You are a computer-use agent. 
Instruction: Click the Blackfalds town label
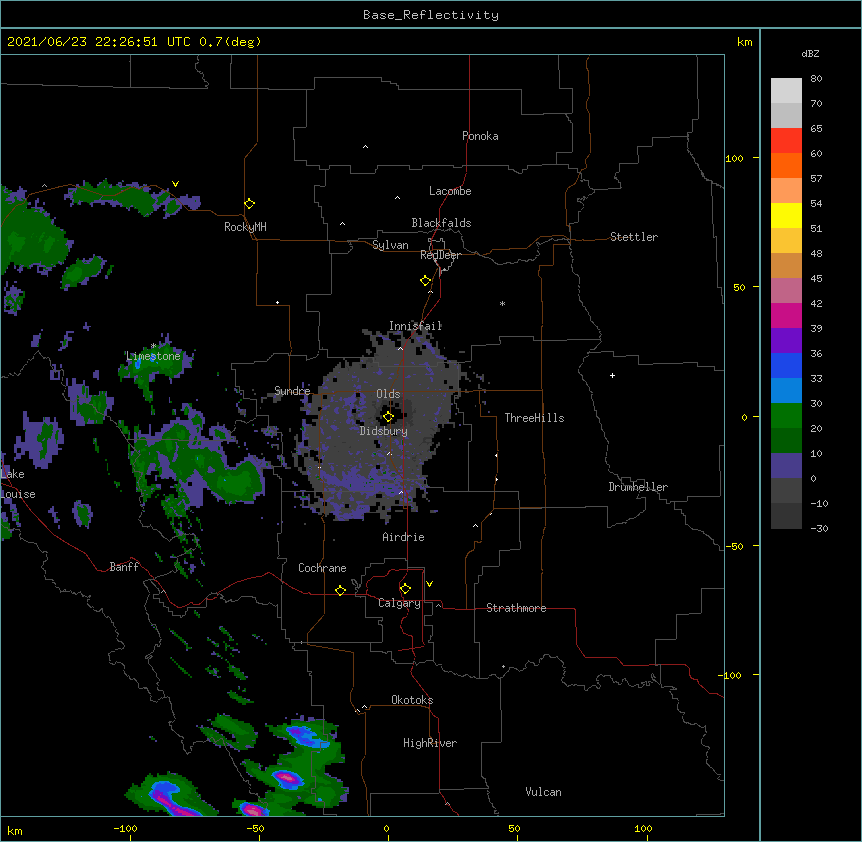point(441,223)
